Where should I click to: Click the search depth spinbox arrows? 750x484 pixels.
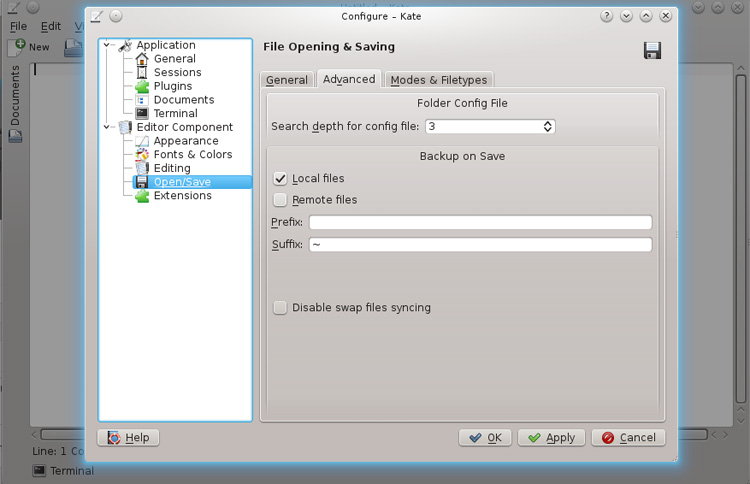point(548,126)
